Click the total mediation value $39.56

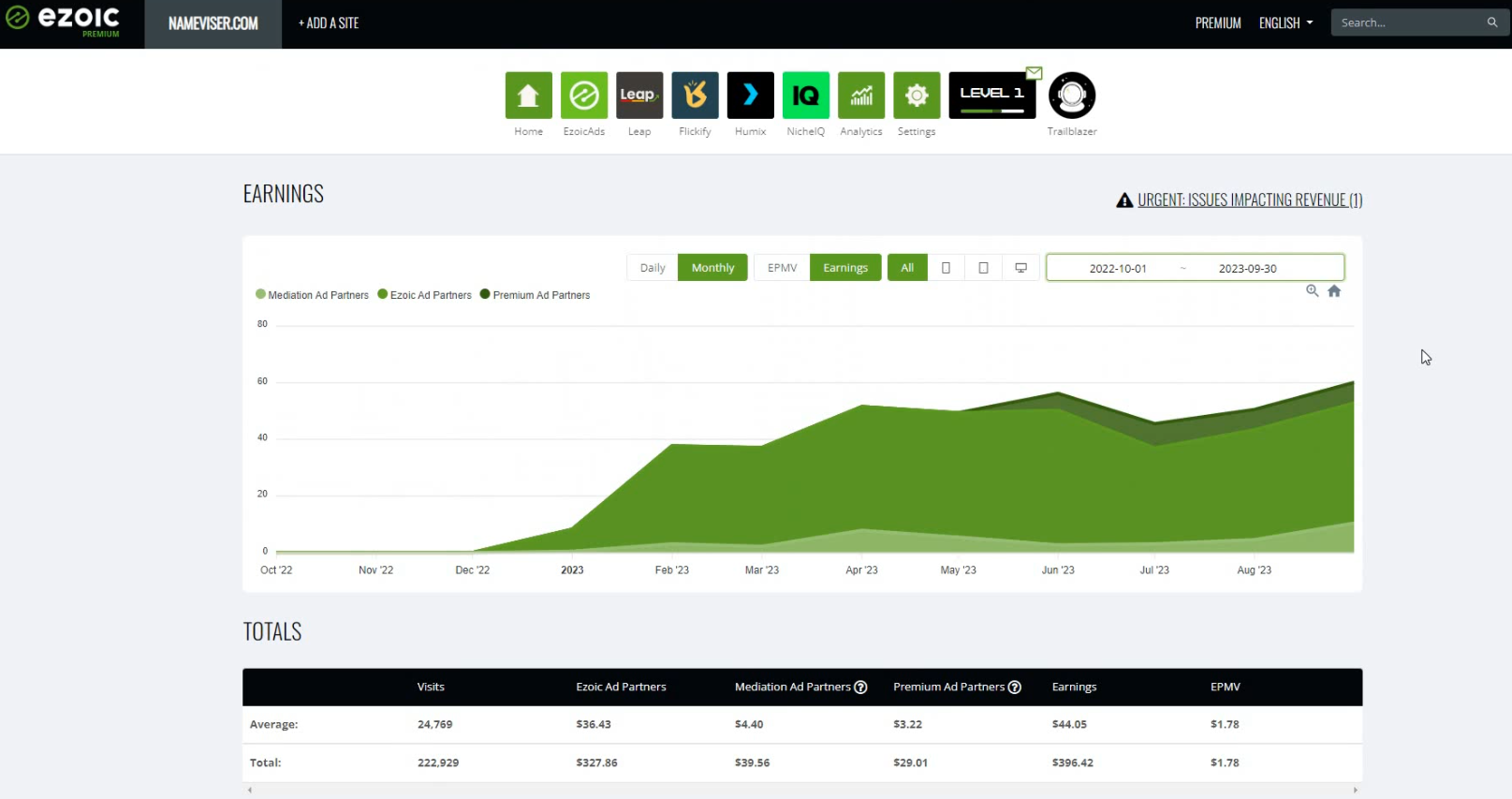752,763
